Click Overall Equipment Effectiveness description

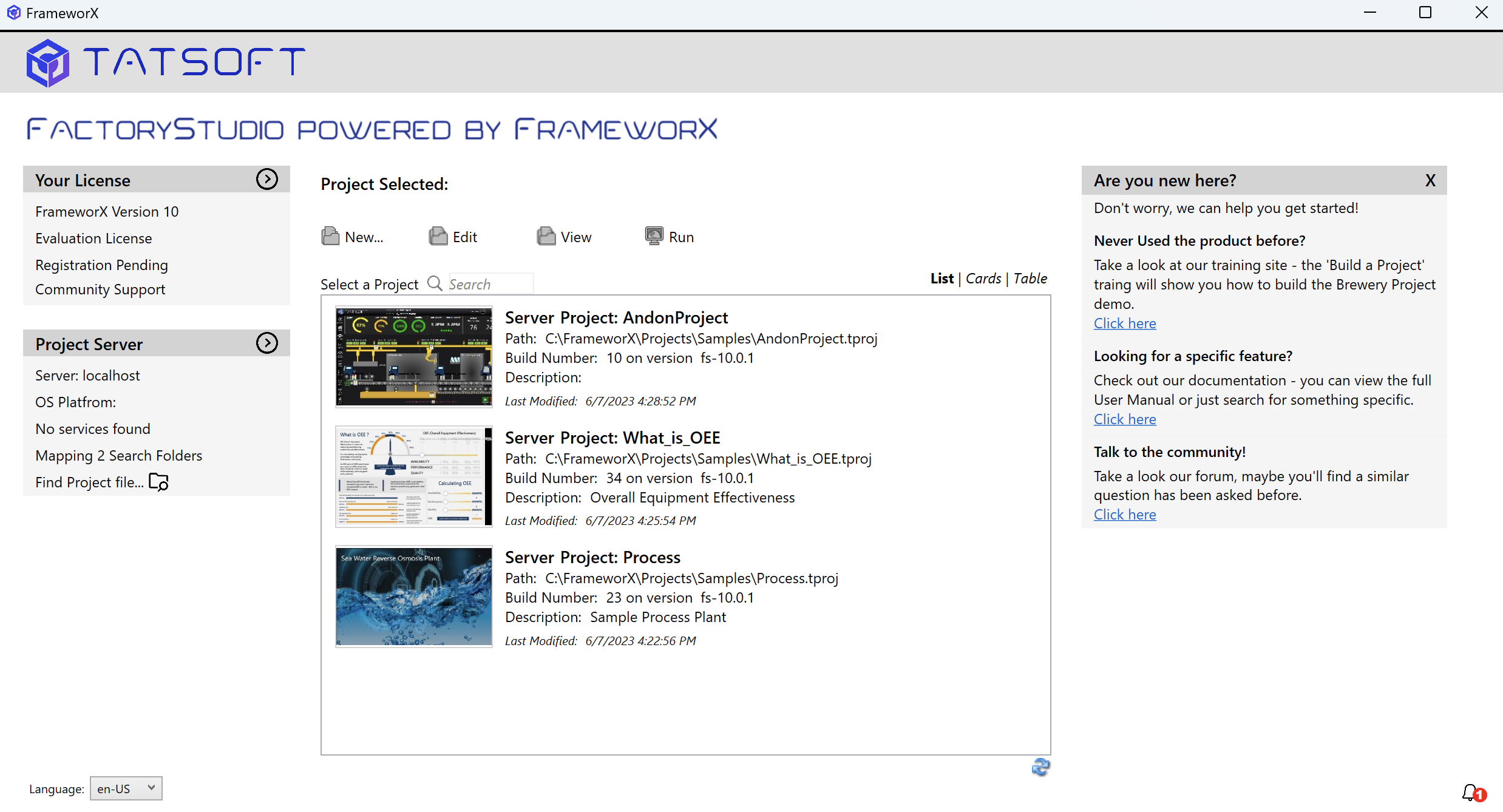pyautogui.click(x=692, y=498)
